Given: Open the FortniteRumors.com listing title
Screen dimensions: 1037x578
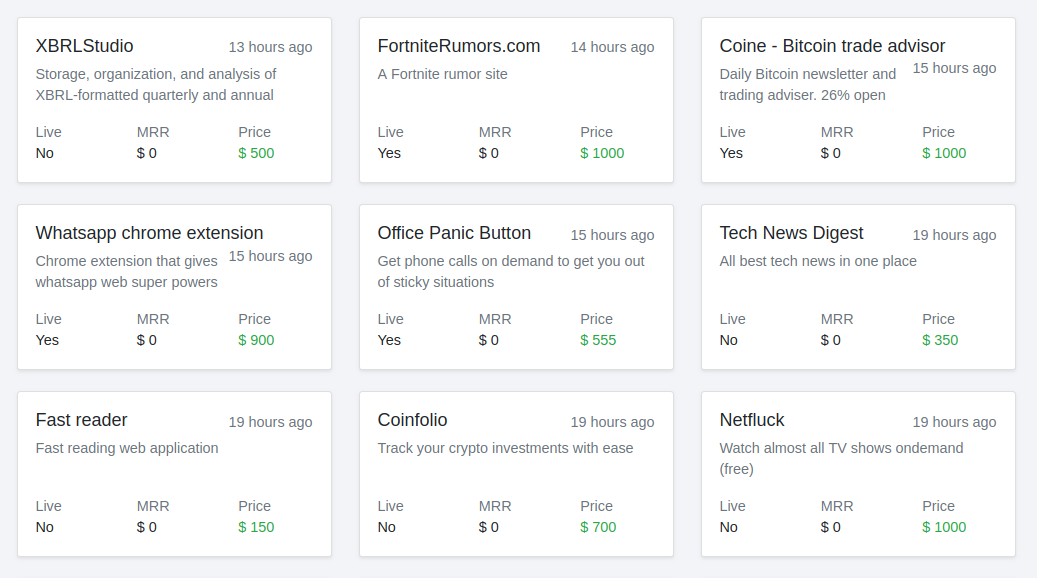Looking at the screenshot, I should click(x=458, y=46).
